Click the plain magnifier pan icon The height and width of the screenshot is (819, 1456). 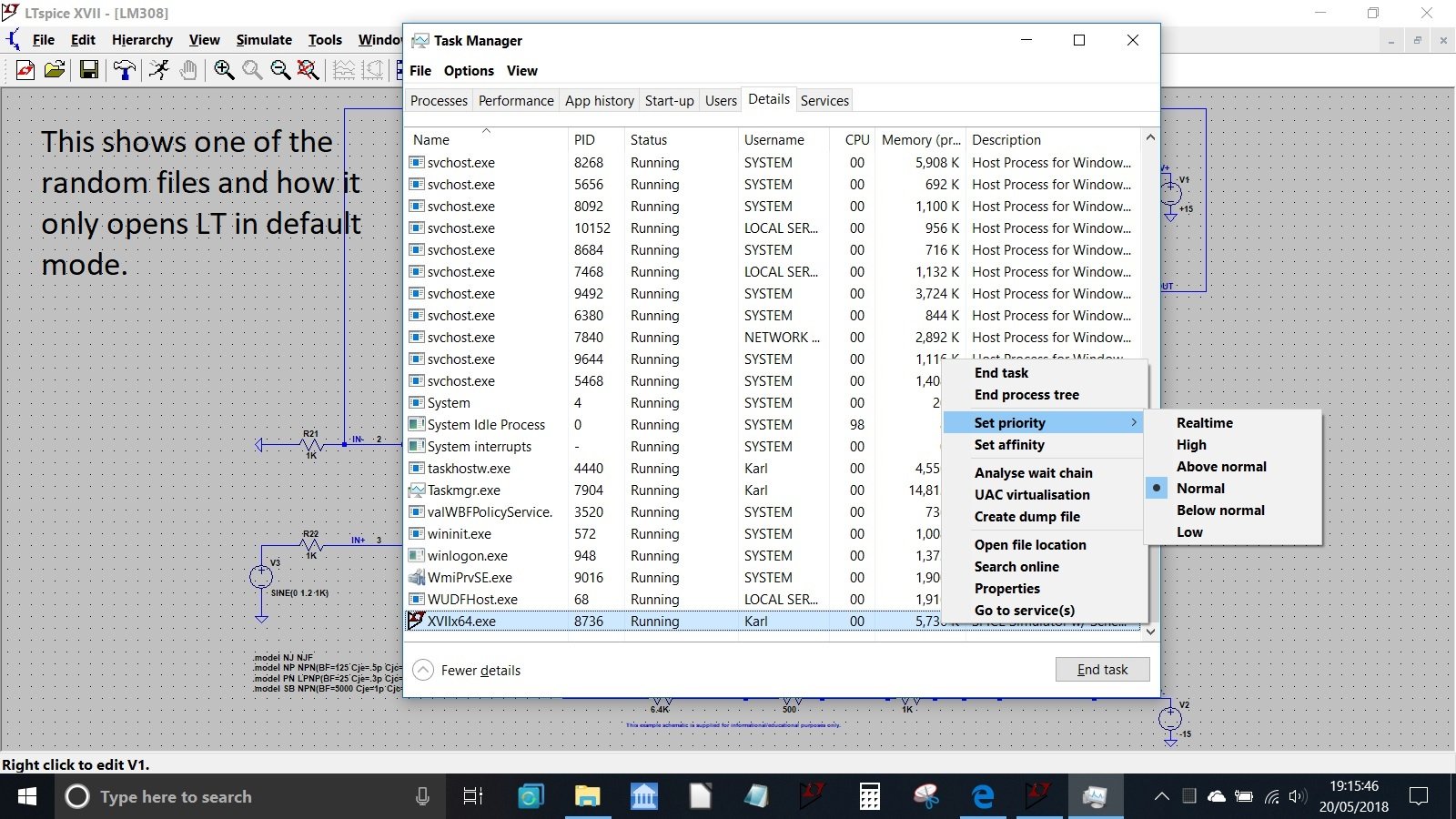coord(252,70)
